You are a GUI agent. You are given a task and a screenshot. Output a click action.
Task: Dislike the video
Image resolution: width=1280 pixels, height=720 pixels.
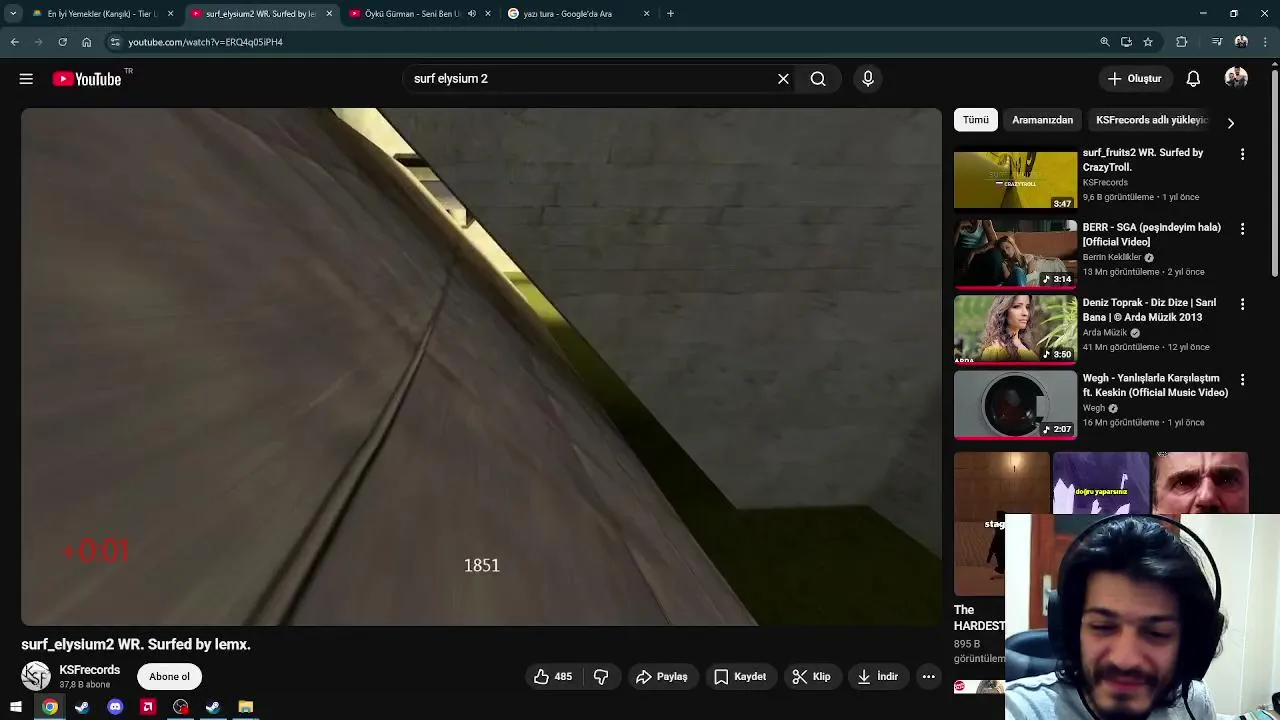[601, 677]
